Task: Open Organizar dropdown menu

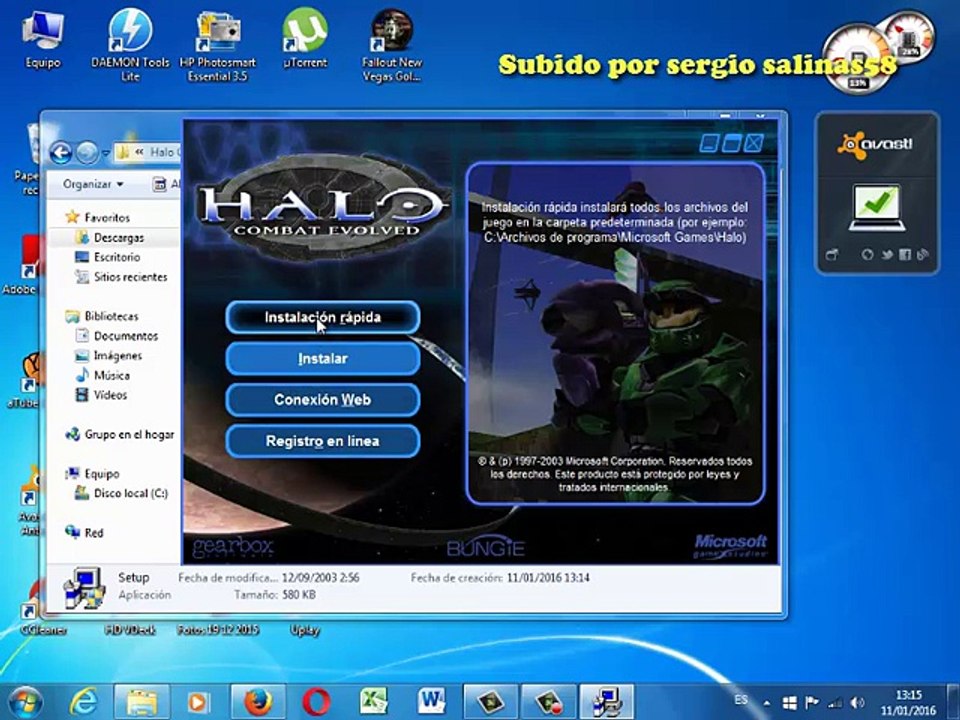Action: [x=93, y=184]
